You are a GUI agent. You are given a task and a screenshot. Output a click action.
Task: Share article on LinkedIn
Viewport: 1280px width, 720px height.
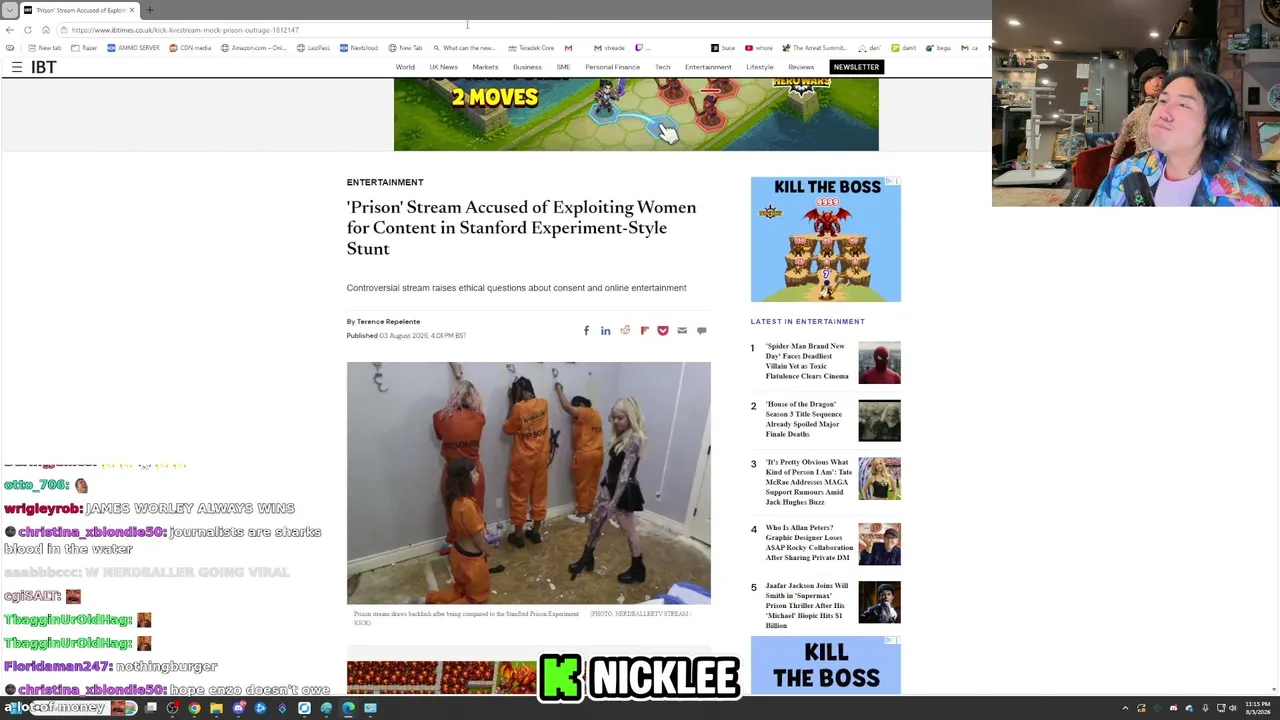(x=605, y=331)
